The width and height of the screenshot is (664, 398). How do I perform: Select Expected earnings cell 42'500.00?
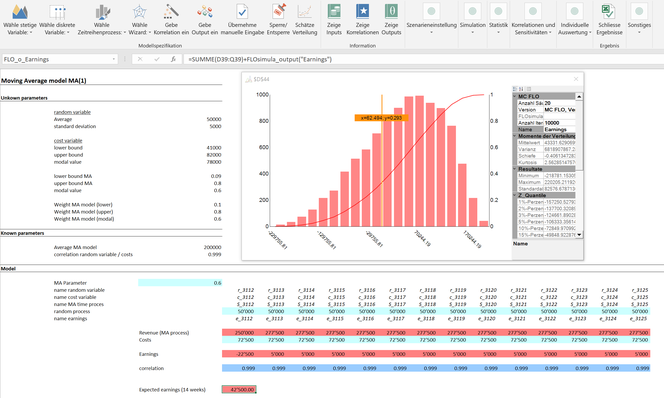tap(239, 390)
